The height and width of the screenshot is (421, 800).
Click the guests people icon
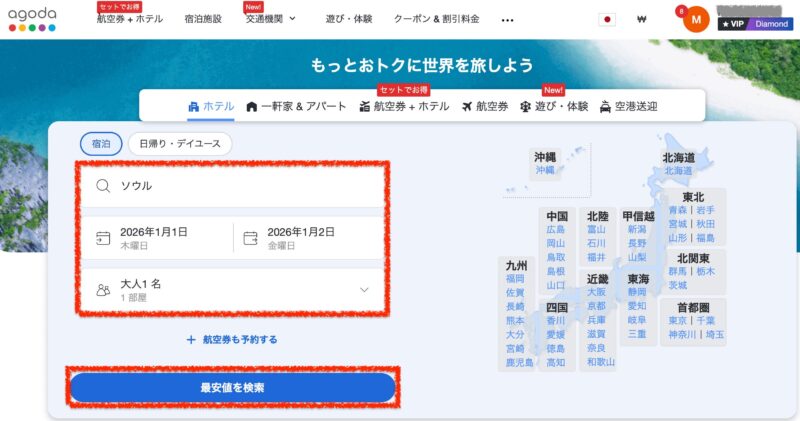(x=103, y=290)
